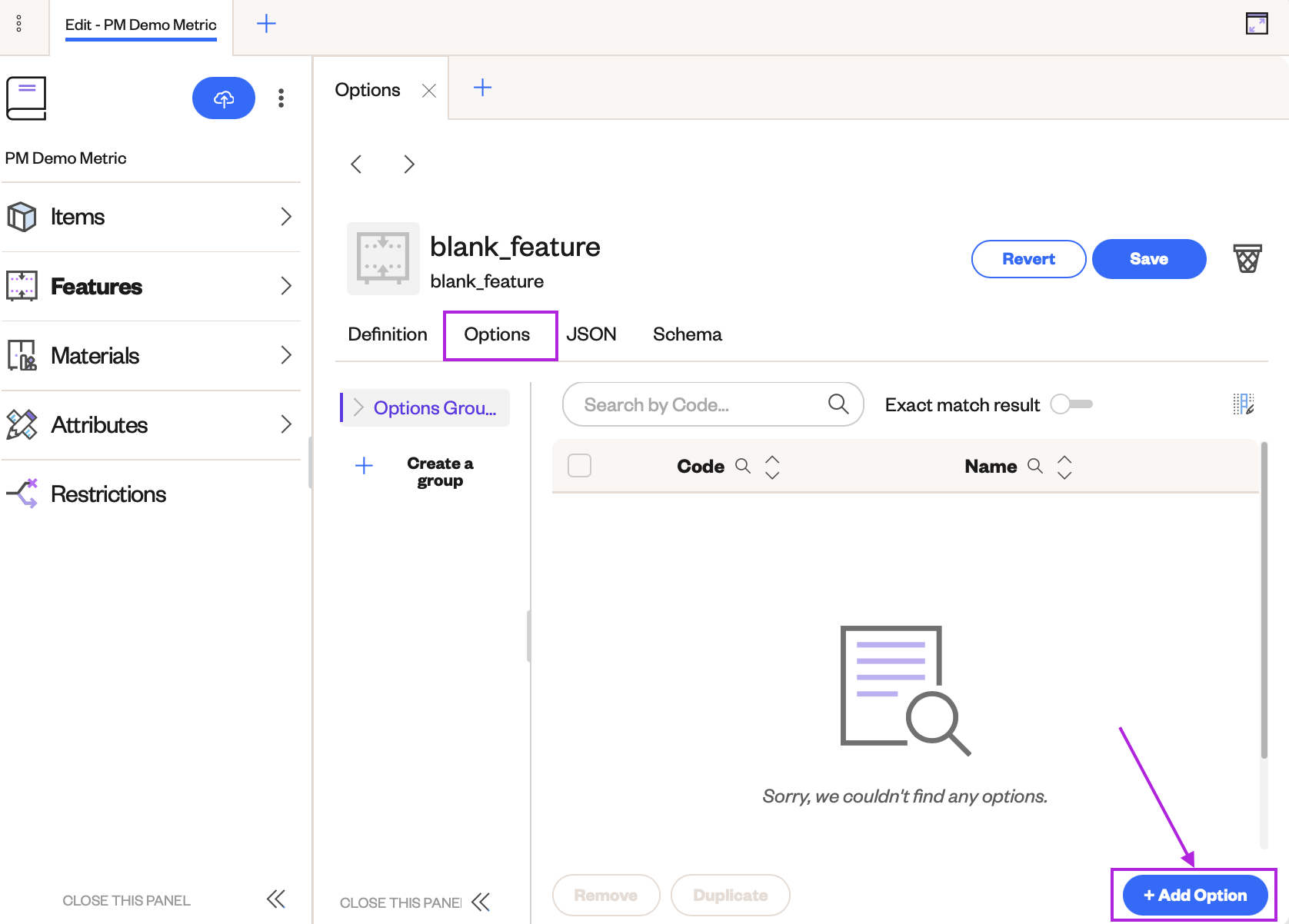1289x924 pixels.
Task: Filter the Name column with magnifier
Action: [x=1035, y=466]
